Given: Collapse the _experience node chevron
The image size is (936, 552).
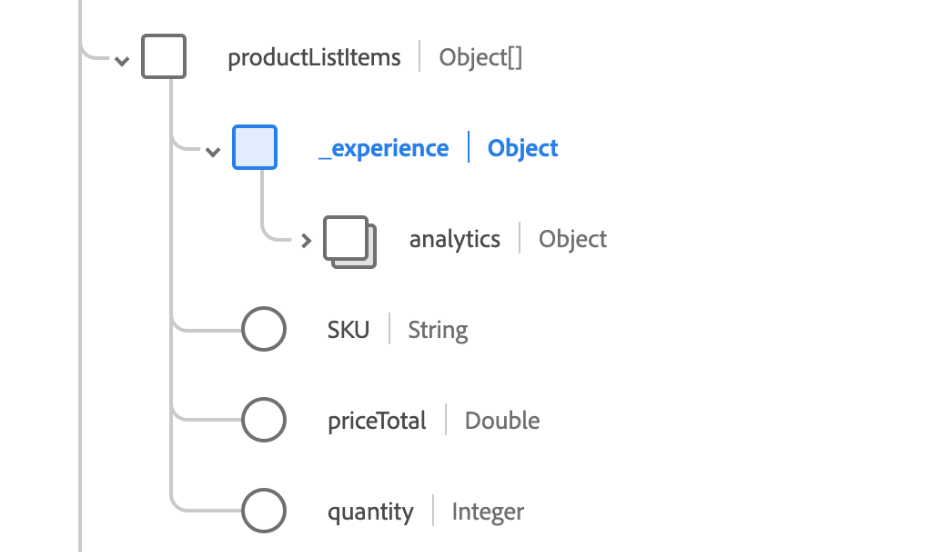Looking at the screenshot, I should coord(212,151).
